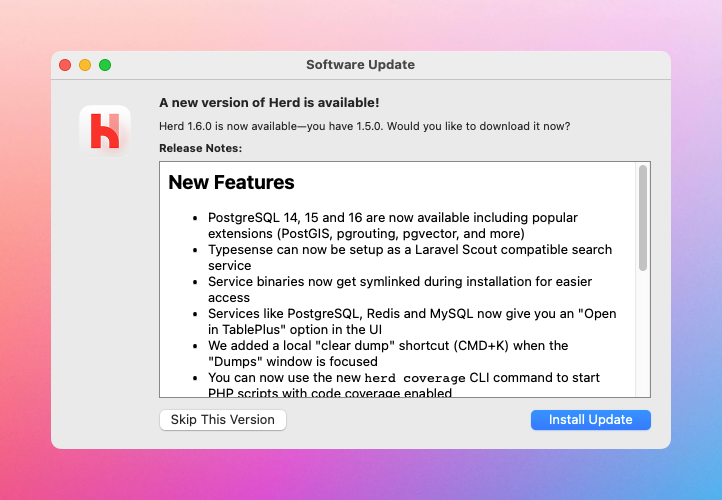Viewport: 722px width, 500px height.
Task: Maximize window with the green button
Action: (x=105, y=65)
